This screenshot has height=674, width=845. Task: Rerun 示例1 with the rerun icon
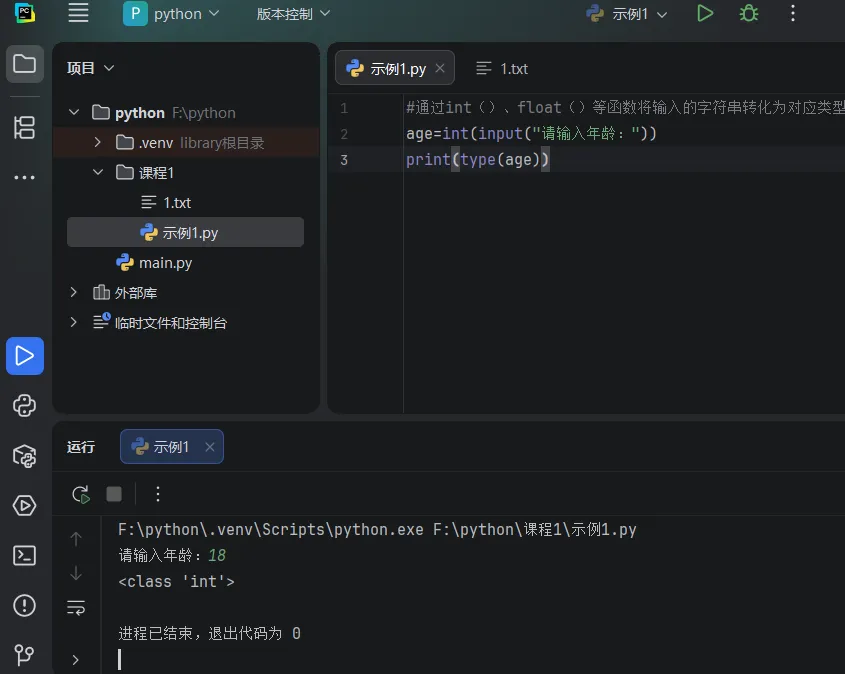click(x=81, y=494)
